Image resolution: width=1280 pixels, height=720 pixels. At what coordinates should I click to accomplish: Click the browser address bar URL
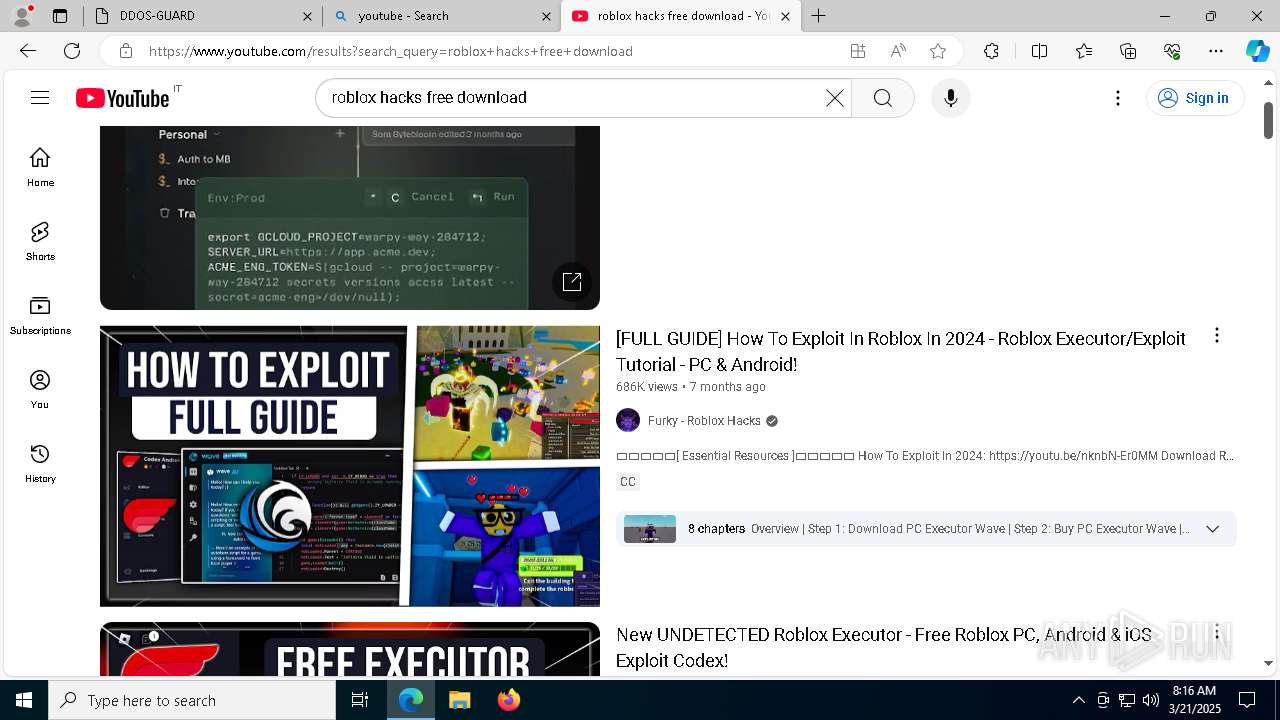click(x=390, y=51)
